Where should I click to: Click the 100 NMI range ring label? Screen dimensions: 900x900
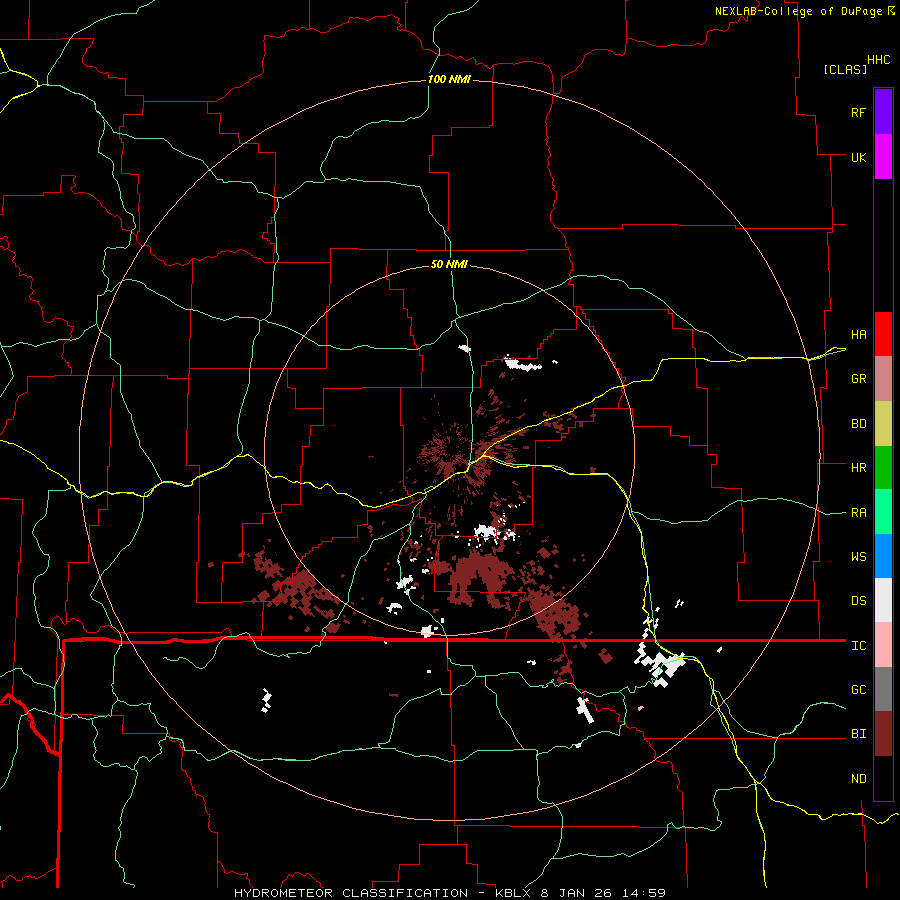click(x=449, y=79)
